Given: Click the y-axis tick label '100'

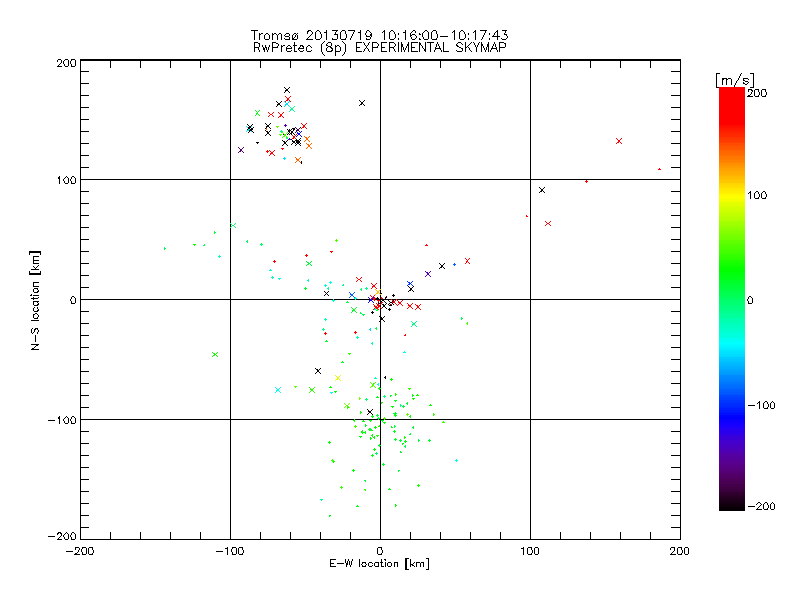Looking at the screenshot, I should 66,180.
